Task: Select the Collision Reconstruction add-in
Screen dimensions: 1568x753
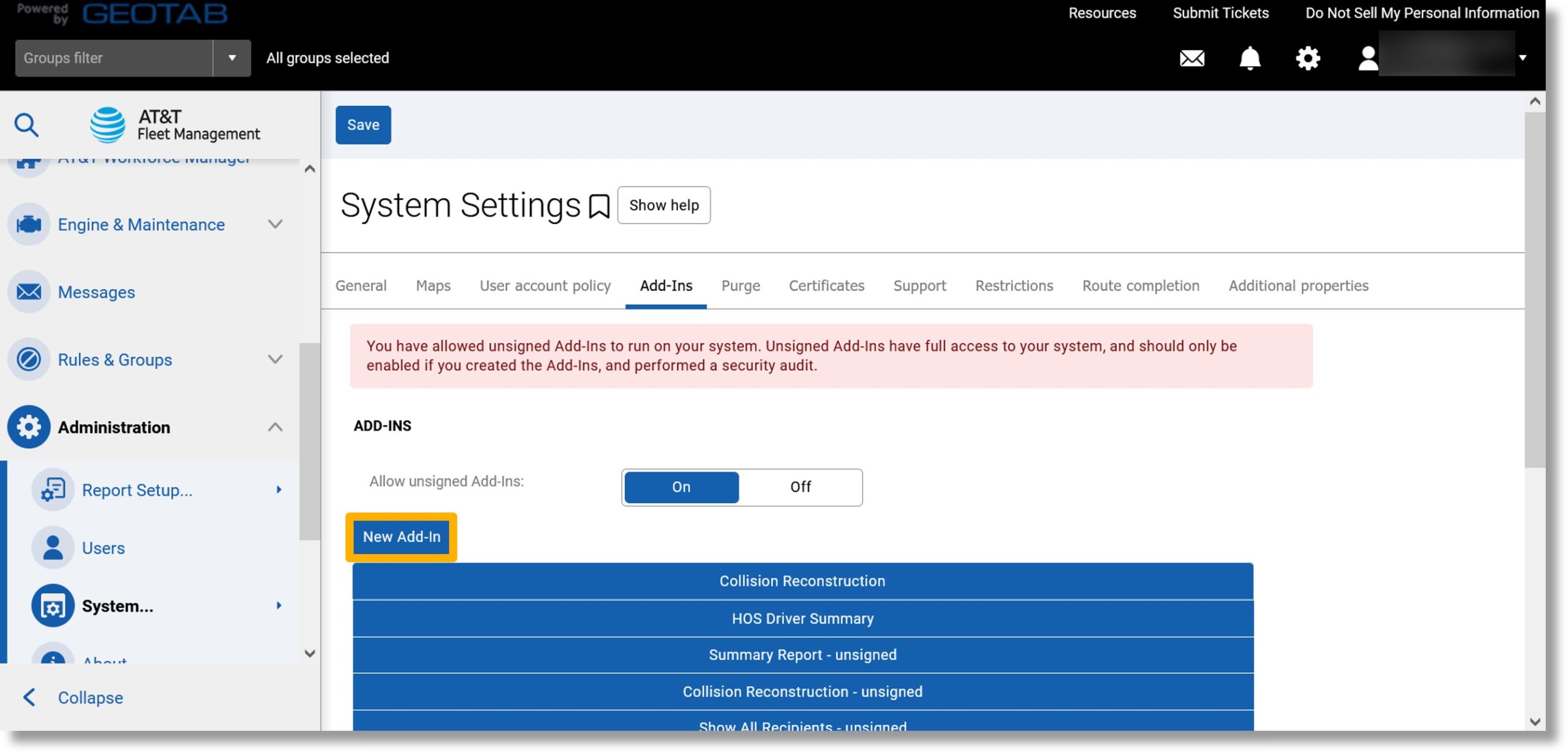Action: tap(802, 580)
